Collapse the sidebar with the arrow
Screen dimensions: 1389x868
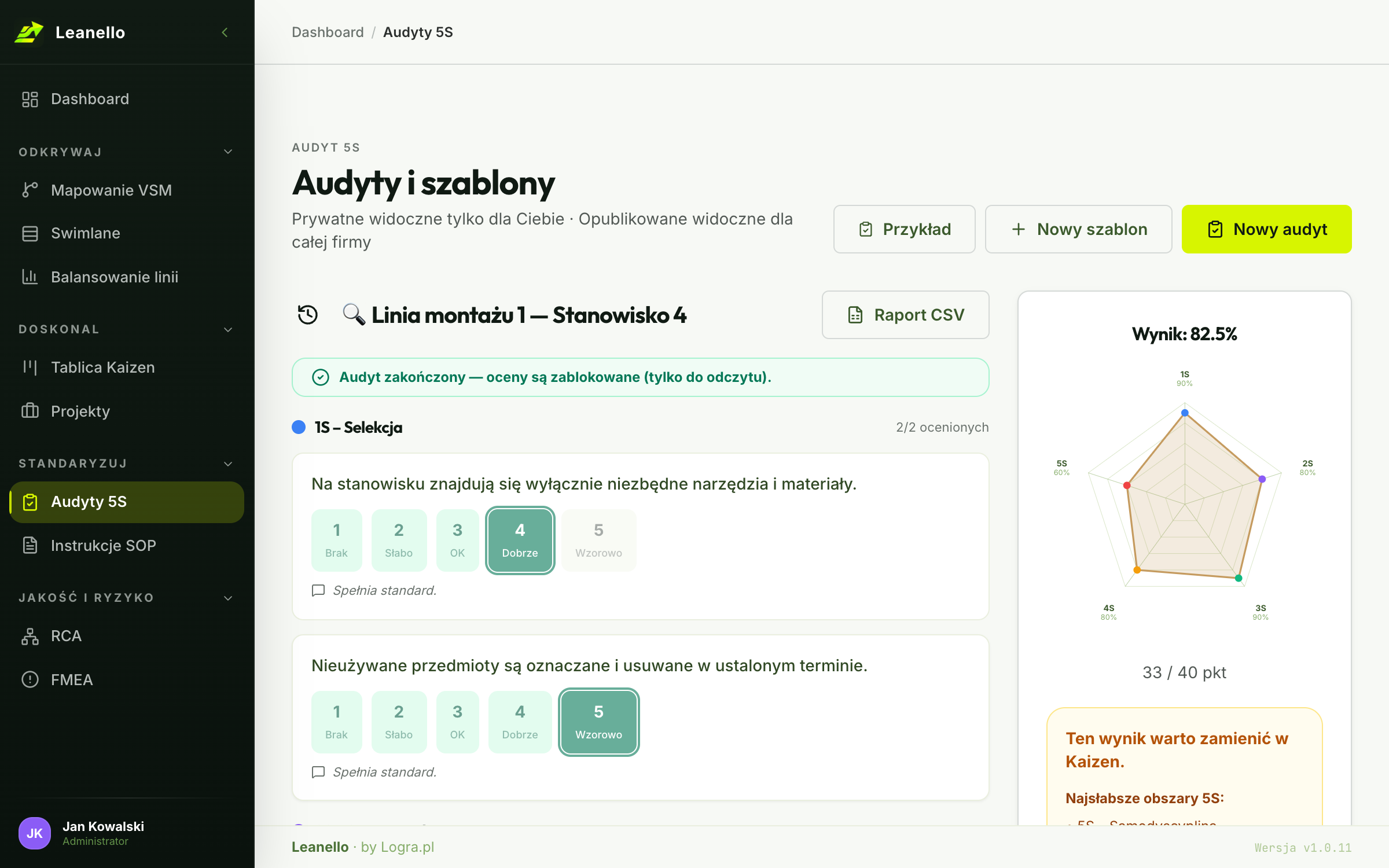tap(225, 32)
